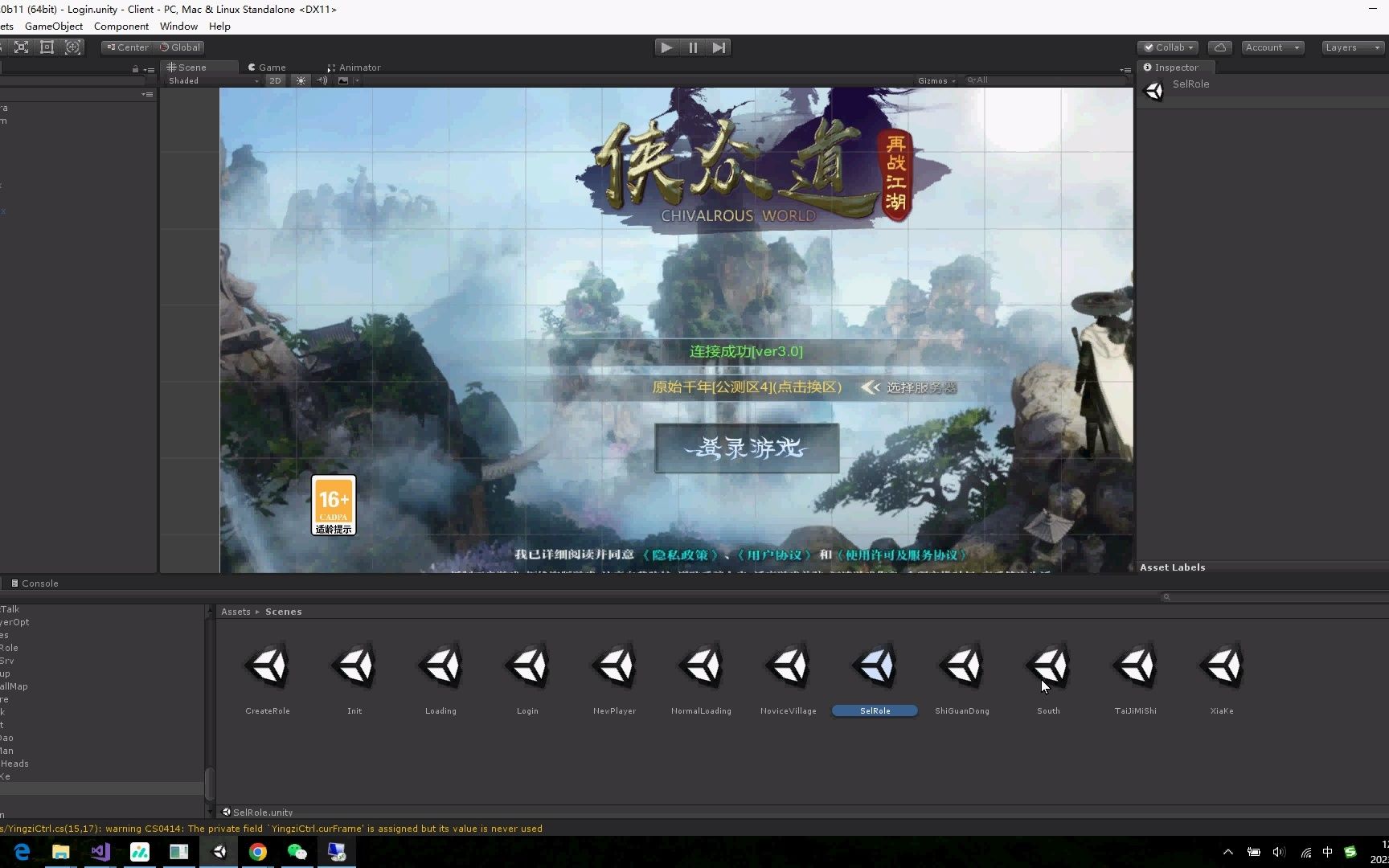
Task: Toggle scene audio speaker icon
Action: point(322,80)
